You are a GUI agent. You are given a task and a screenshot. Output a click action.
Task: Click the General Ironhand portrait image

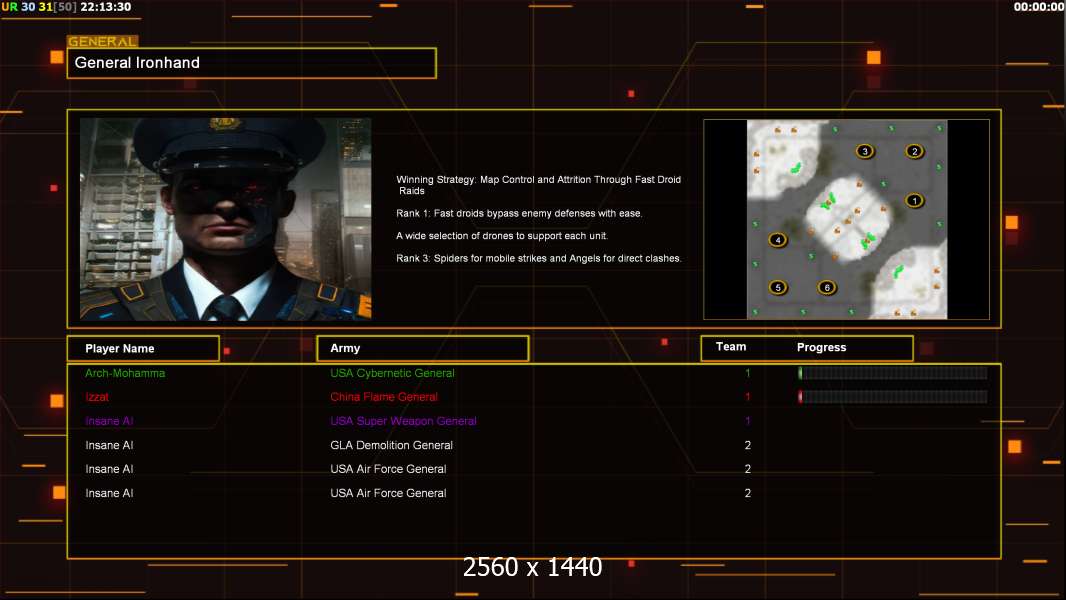226,219
